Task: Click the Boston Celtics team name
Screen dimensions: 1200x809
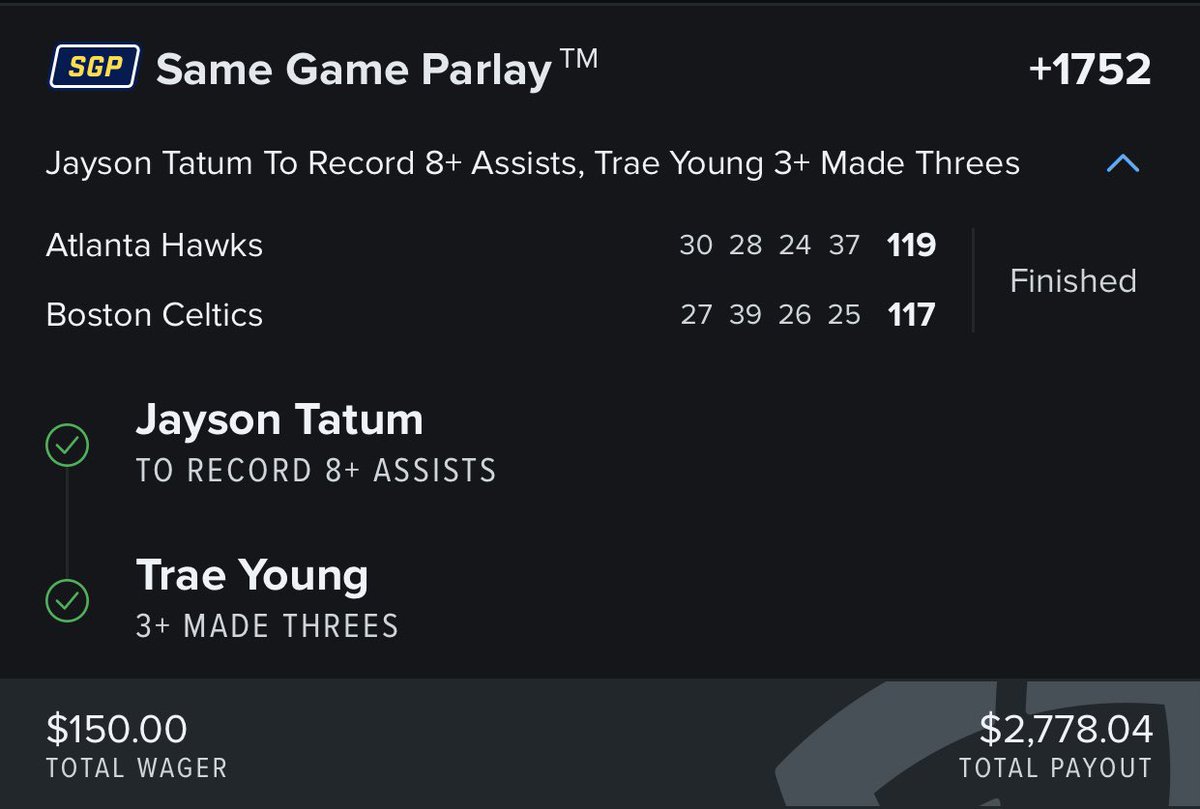Action: click(154, 315)
